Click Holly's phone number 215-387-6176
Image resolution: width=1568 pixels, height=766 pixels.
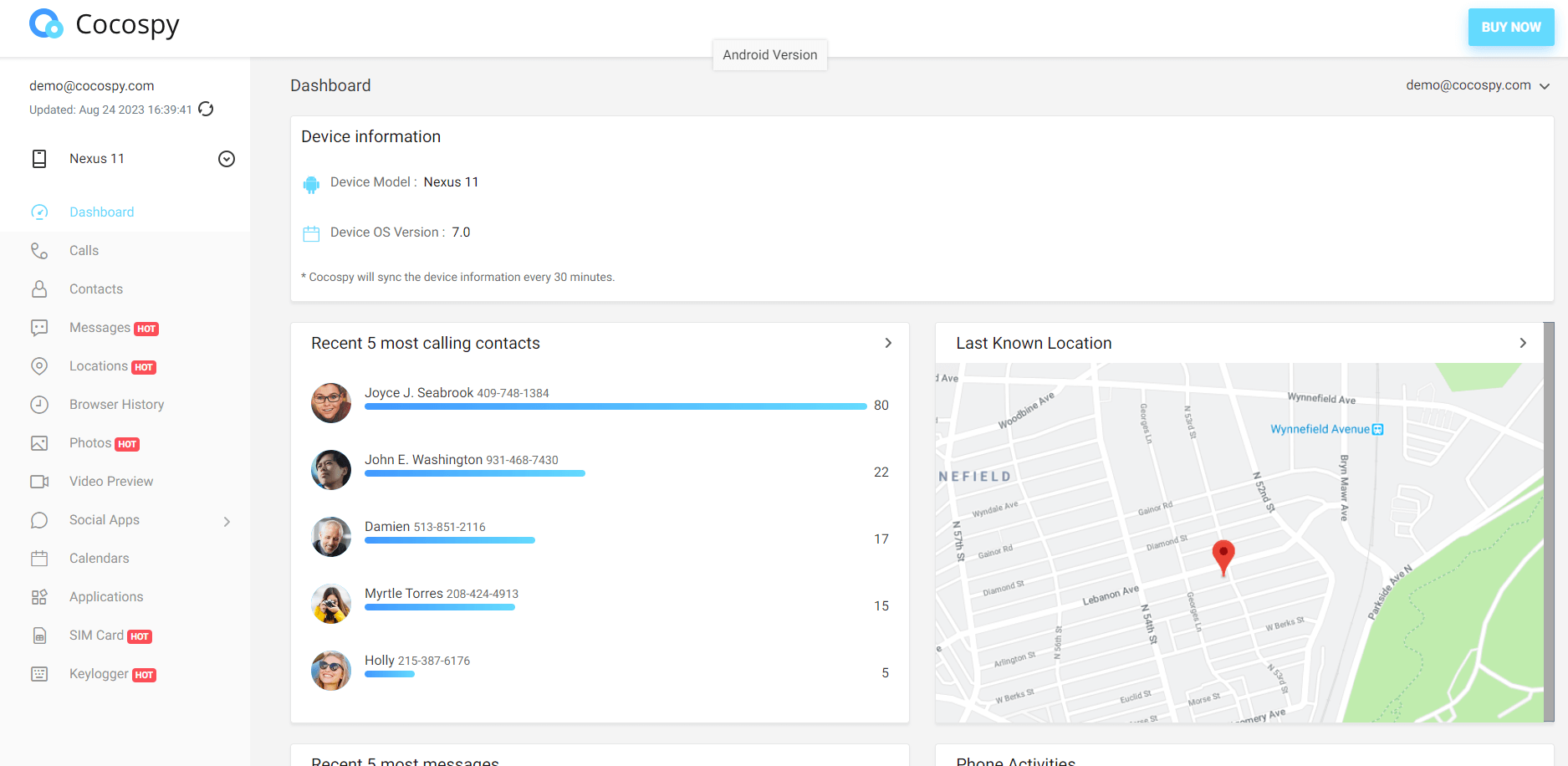click(434, 661)
